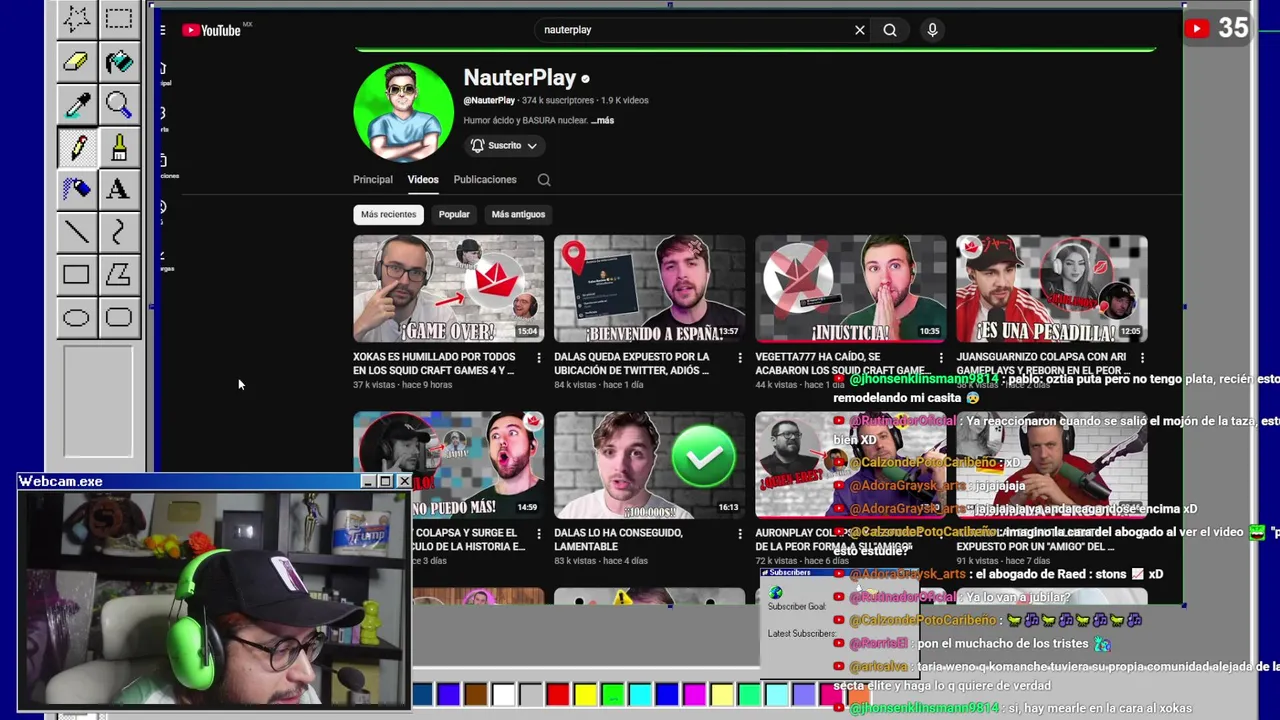Open options menu for JUANSGUARNIZO COLAPSA video
This screenshot has height=720, width=1280.
(1142, 358)
